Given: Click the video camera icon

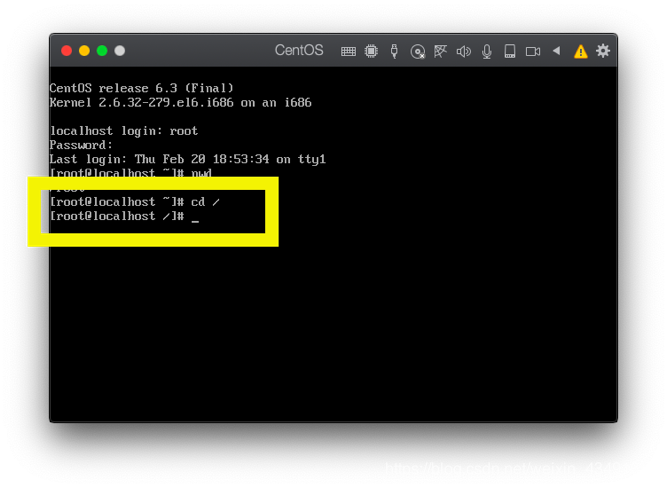Looking at the screenshot, I should tap(533, 51).
